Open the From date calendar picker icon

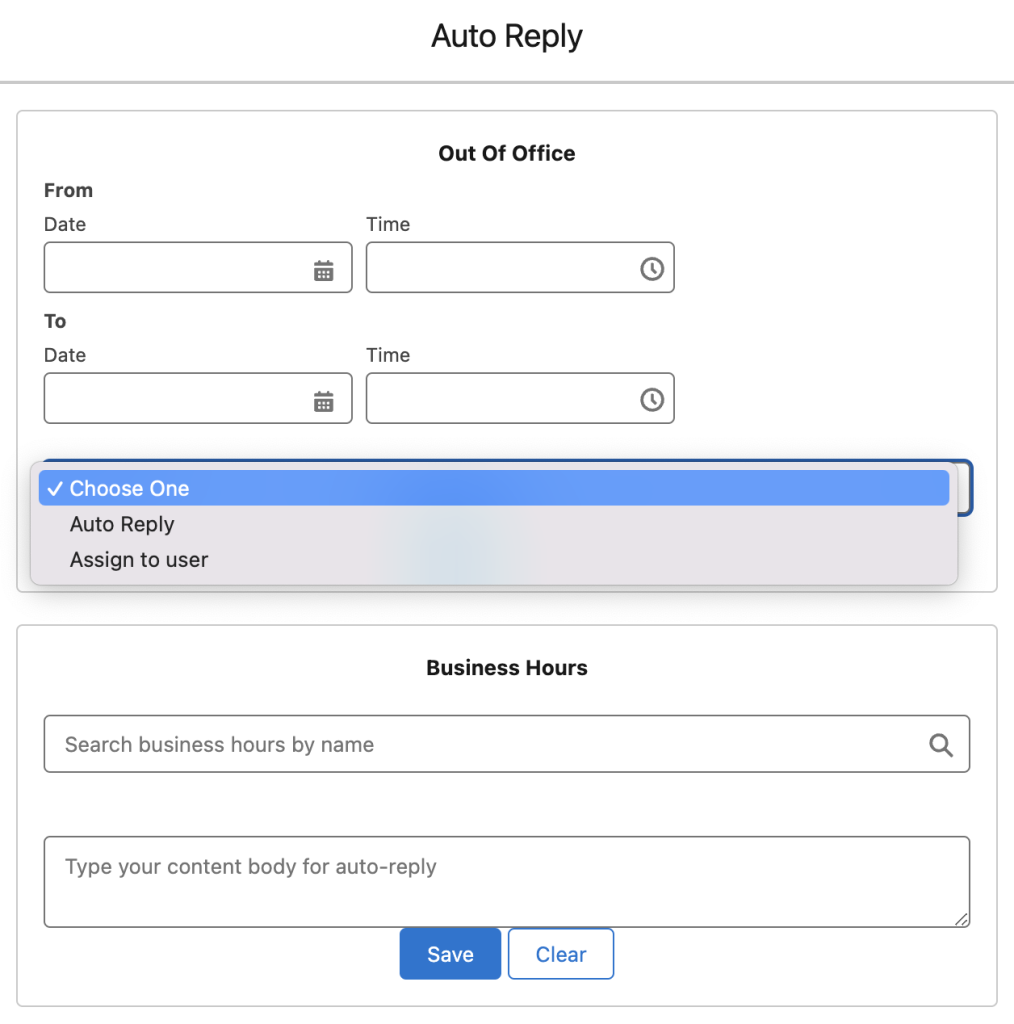point(324,270)
